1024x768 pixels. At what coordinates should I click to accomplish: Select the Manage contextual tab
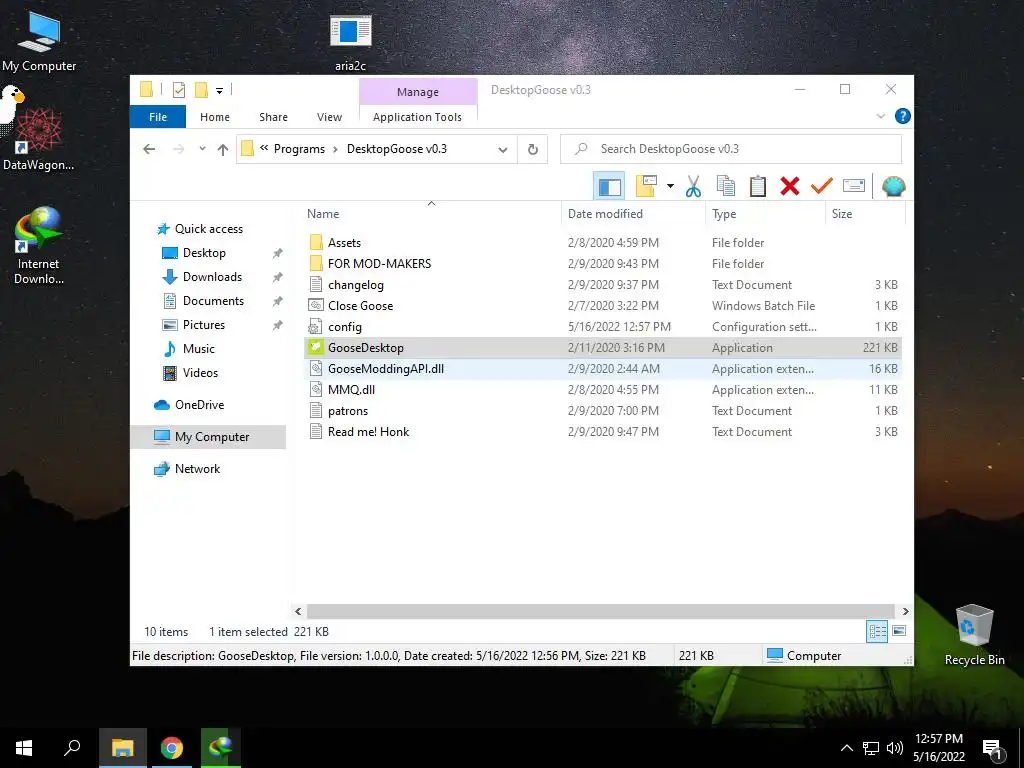click(x=418, y=92)
